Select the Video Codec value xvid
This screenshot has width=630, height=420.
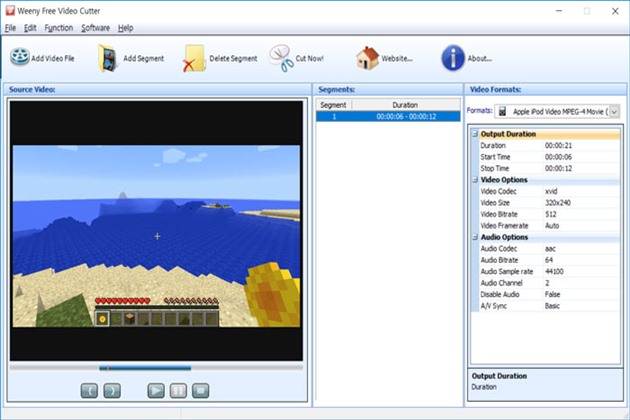pyautogui.click(x=551, y=191)
